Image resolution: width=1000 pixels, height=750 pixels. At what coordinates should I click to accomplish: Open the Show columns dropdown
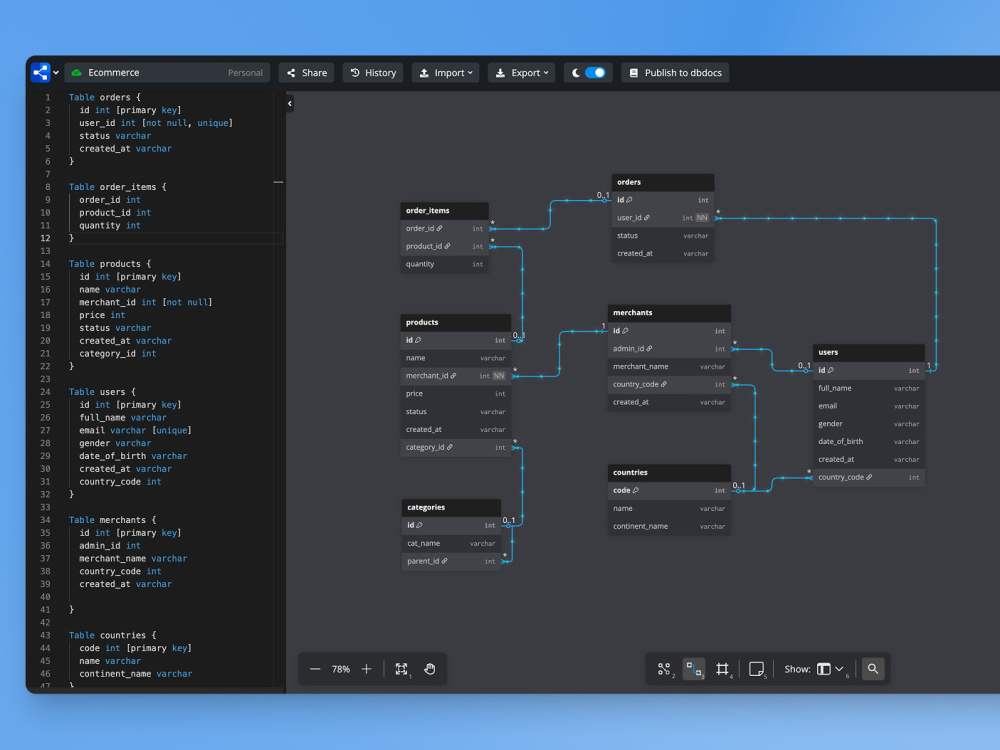tap(830, 669)
